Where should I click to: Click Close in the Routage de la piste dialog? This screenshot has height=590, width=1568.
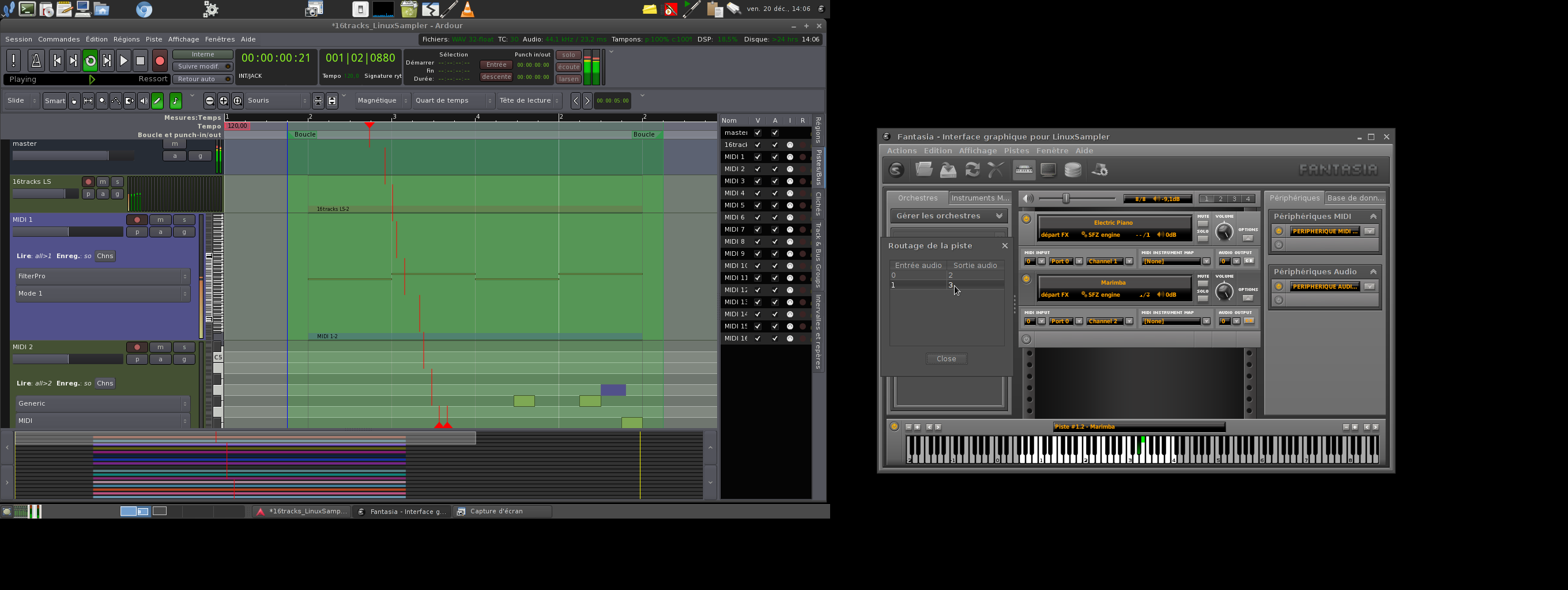point(946,359)
